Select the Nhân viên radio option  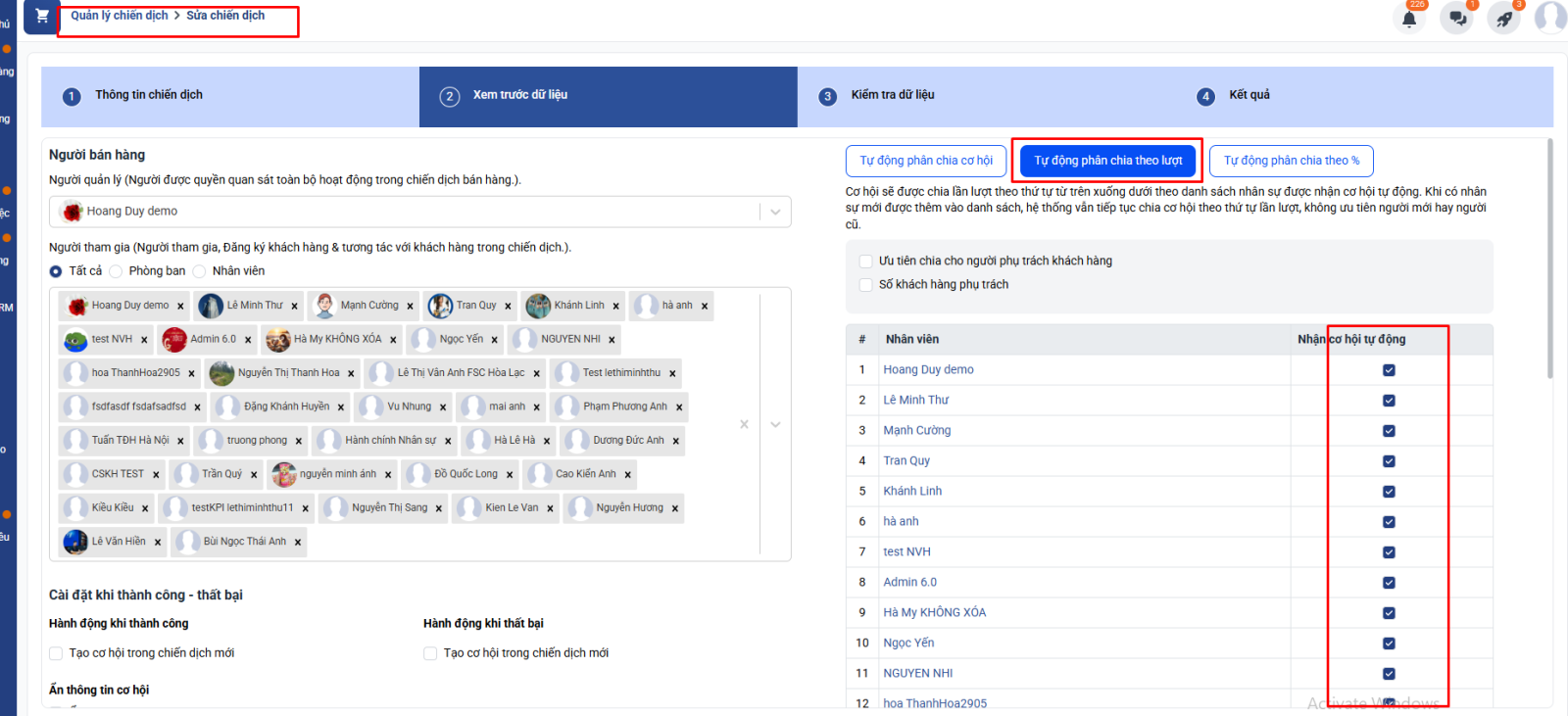(200, 271)
